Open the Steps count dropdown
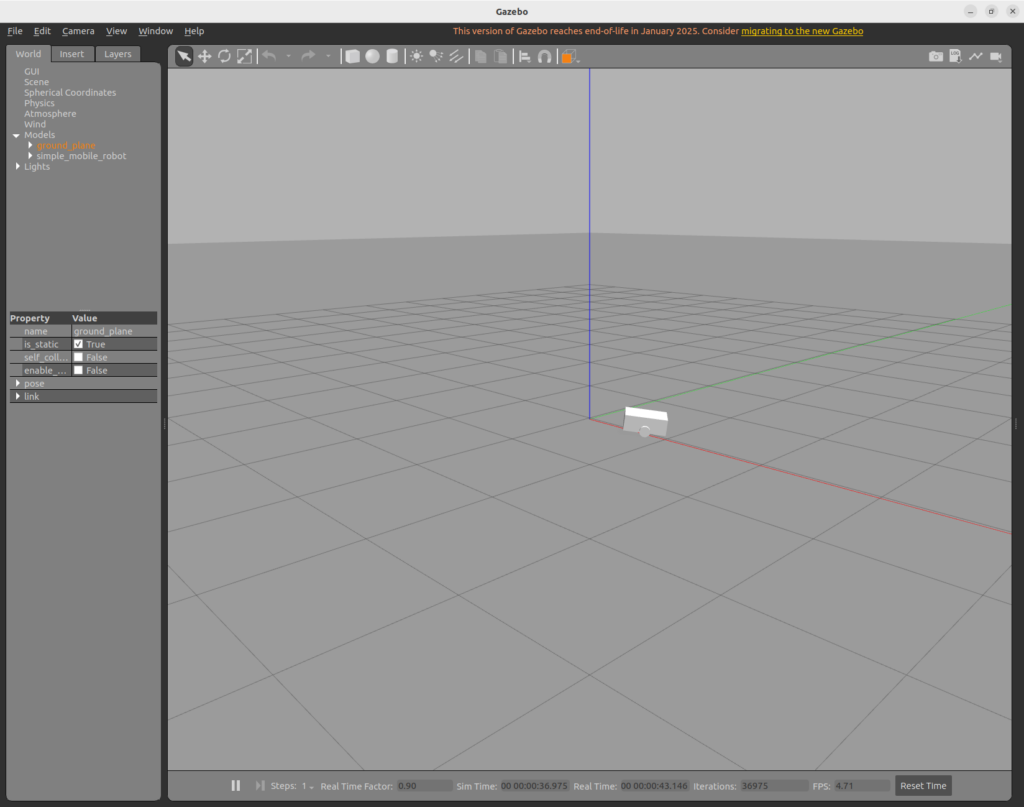This screenshot has height=807, width=1024. click(x=308, y=786)
